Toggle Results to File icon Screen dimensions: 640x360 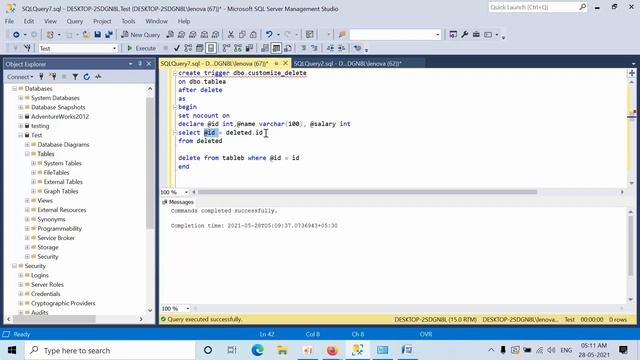click(288, 48)
